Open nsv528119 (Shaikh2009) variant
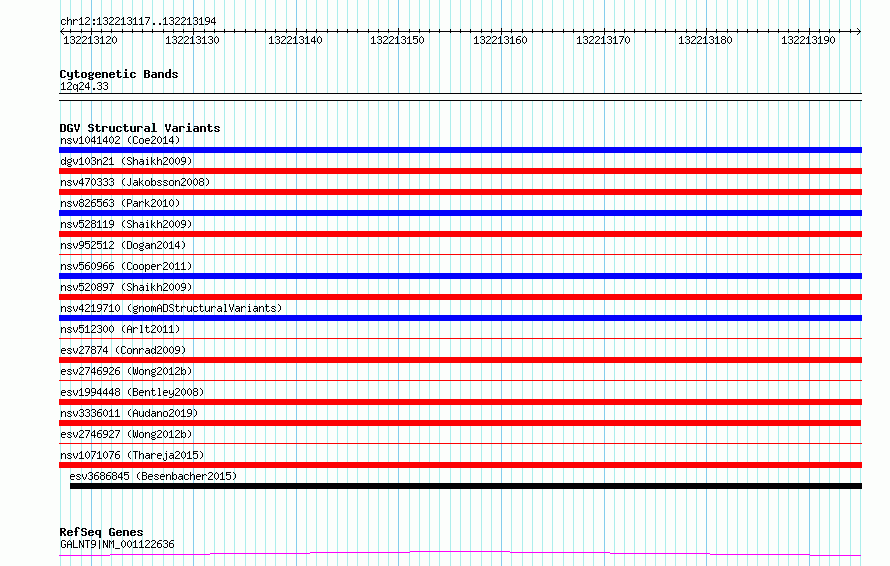 coord(126,224)
